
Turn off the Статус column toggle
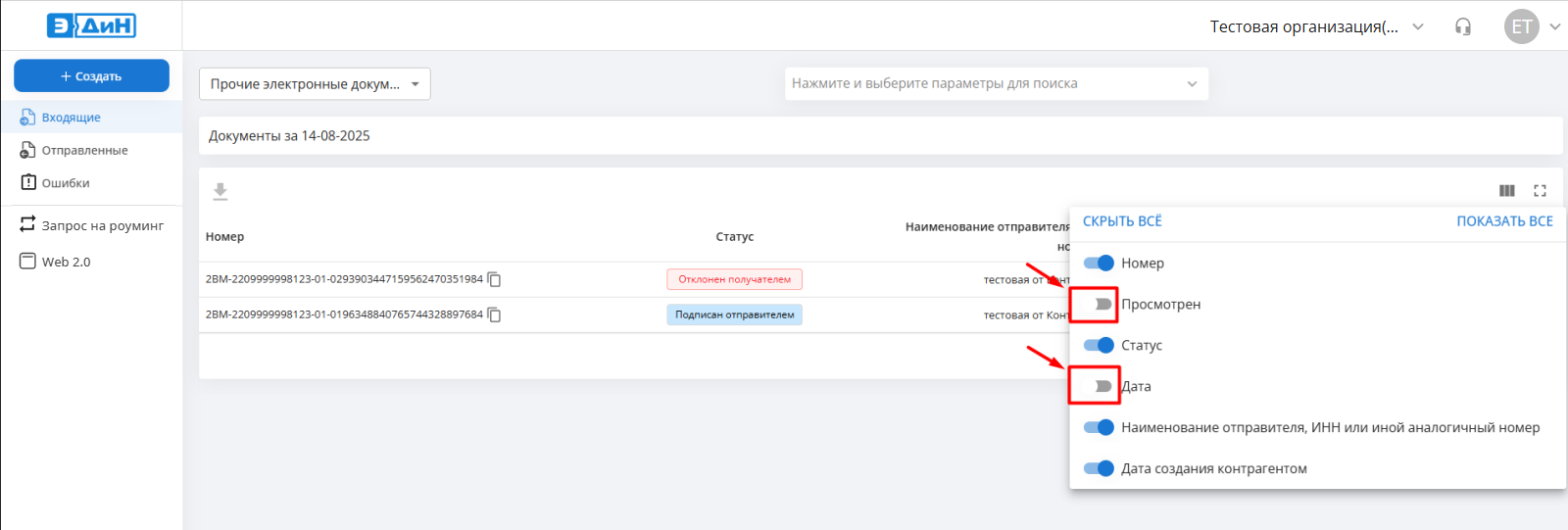[x=1099, y=346]
